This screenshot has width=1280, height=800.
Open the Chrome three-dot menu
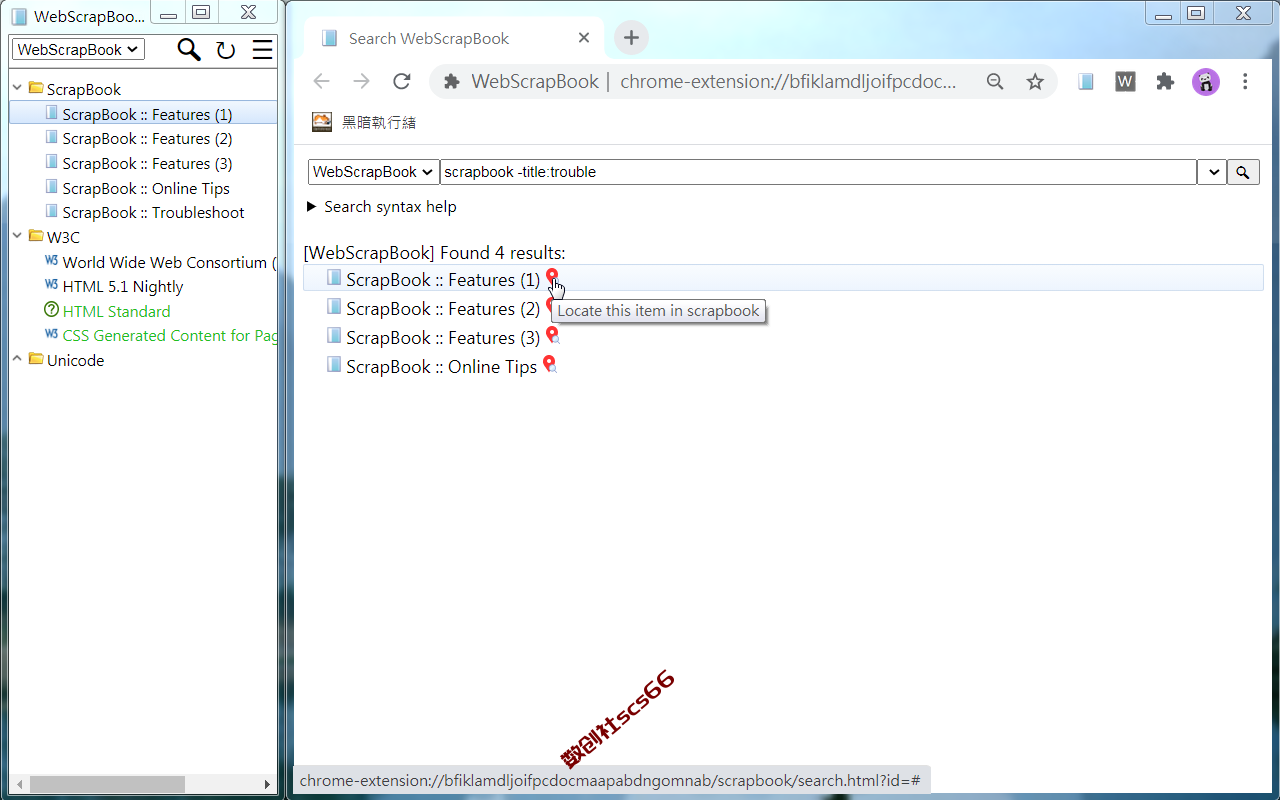pyautogui.click(x=1245, y=82)
